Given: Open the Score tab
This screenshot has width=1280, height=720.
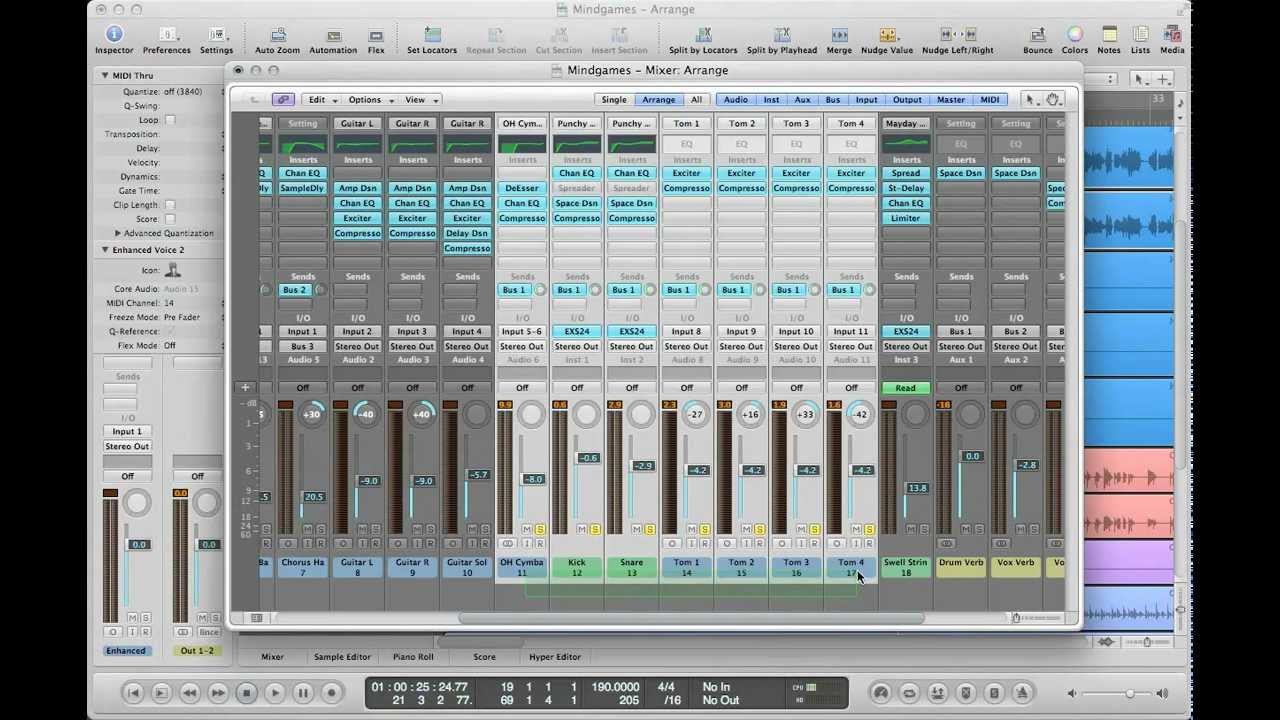Looking at the screenshot, I should [x=484, y=657].
